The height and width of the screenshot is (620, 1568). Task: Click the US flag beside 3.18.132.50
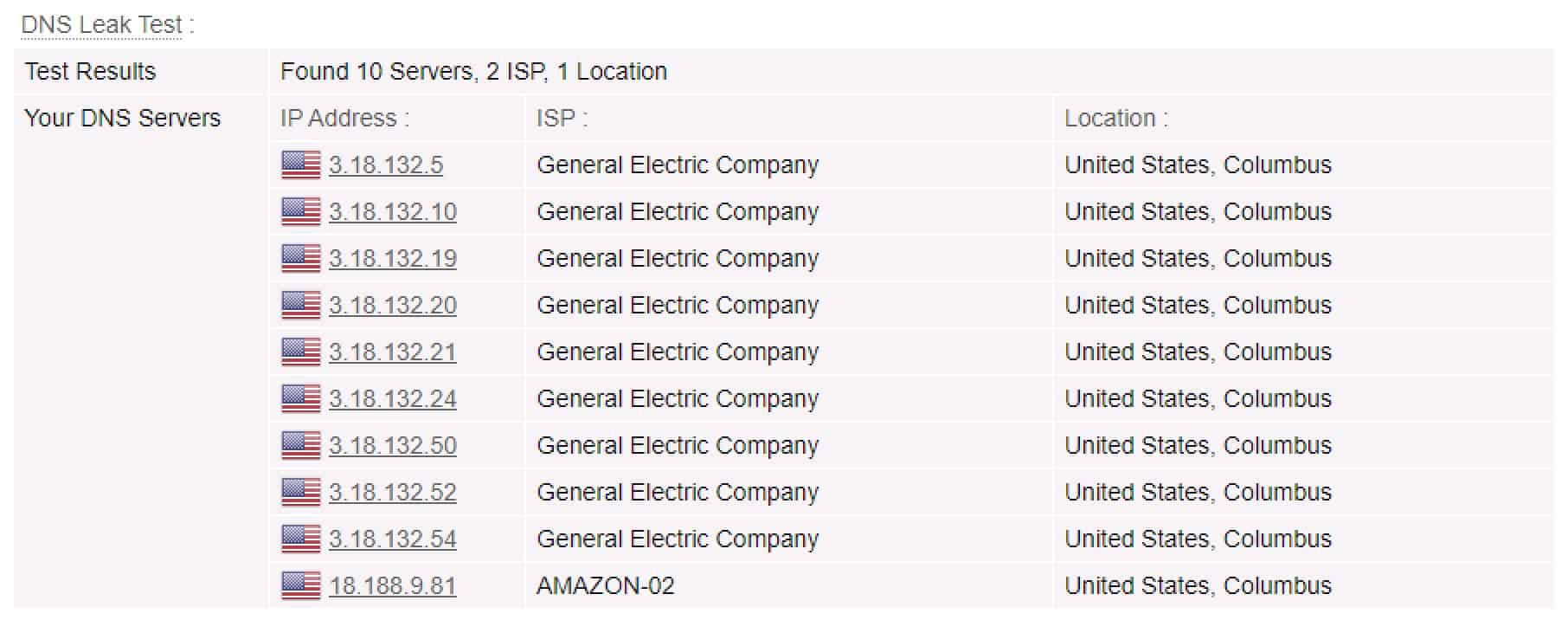point(301,445)
